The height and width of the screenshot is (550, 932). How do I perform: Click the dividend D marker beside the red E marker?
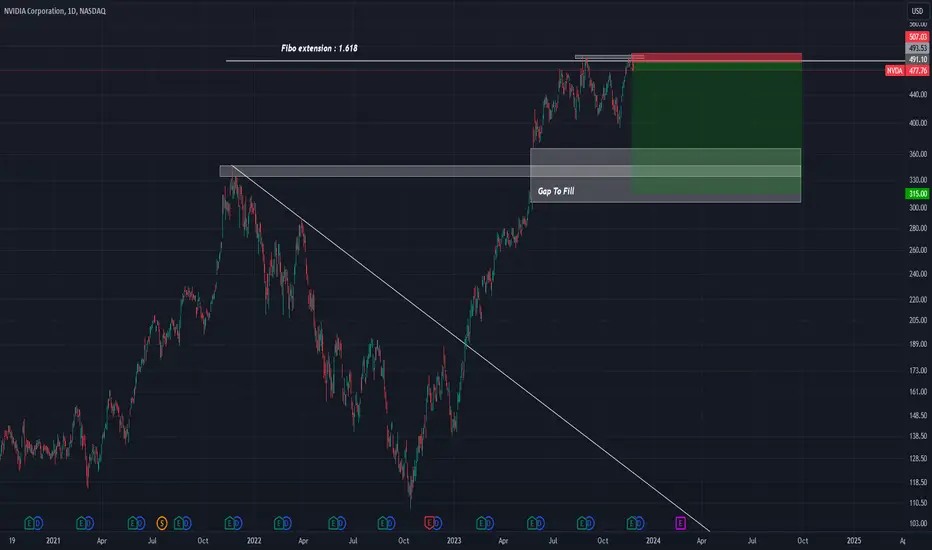437,523
